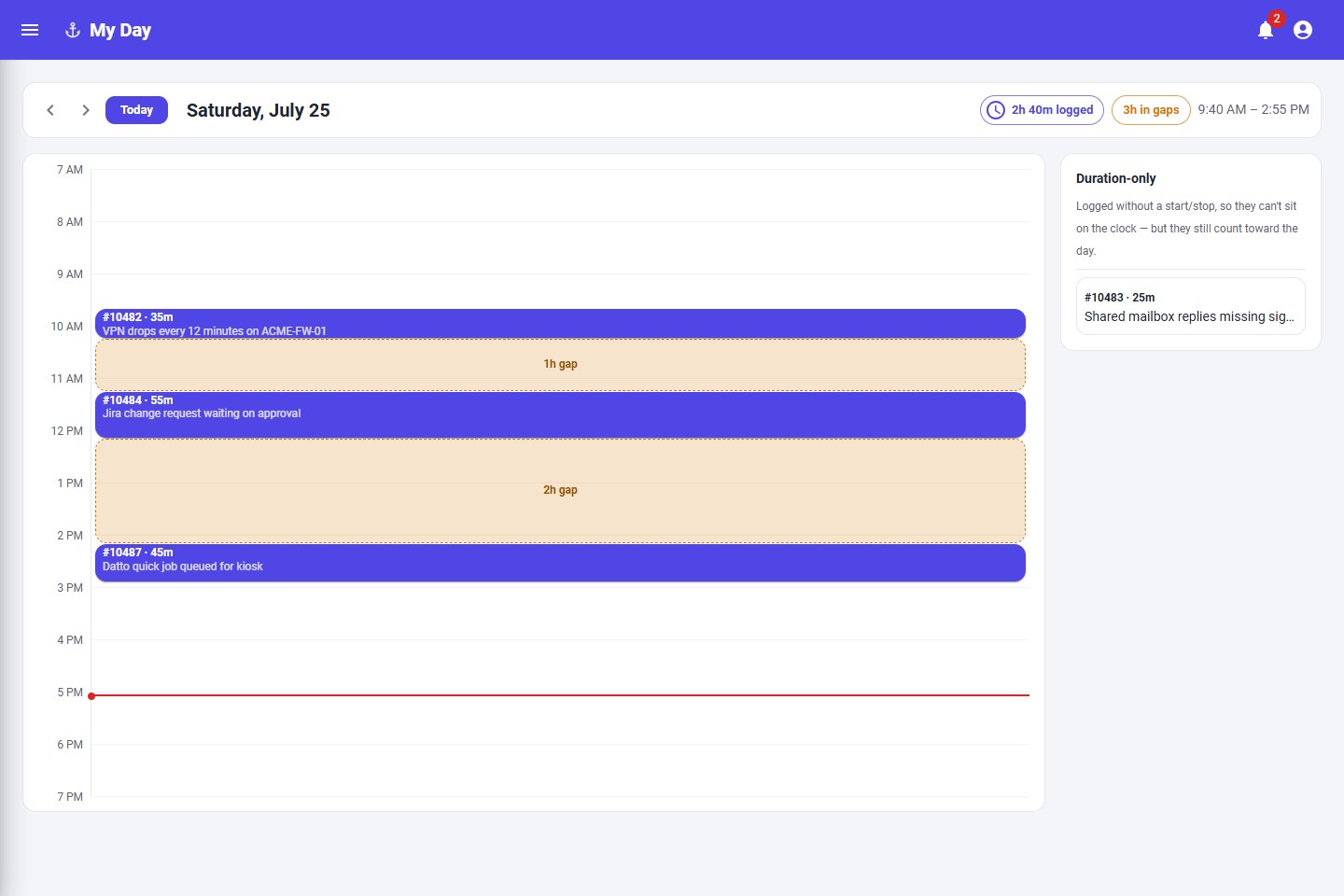The width and height of the screenshot is (1344, 896).
Task: Go to next day with right chevron
Action: (85, 110)
